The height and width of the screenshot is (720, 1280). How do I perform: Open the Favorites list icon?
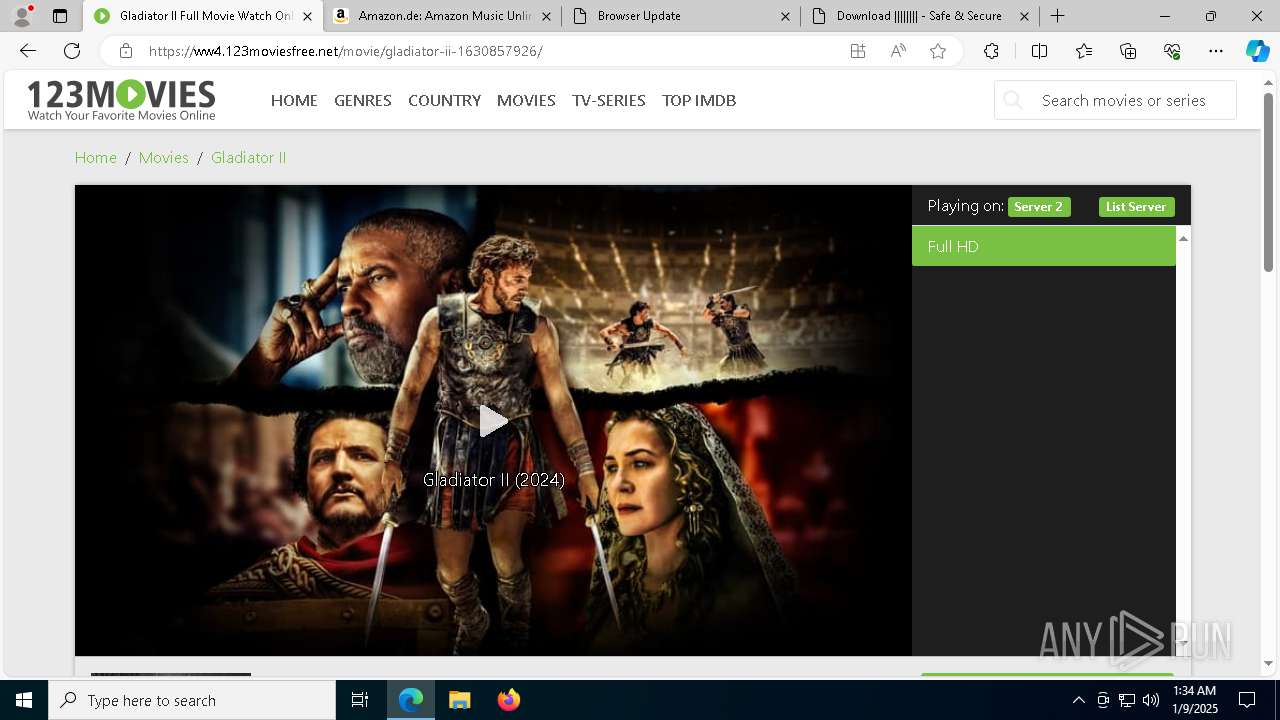pos(1084,51)
